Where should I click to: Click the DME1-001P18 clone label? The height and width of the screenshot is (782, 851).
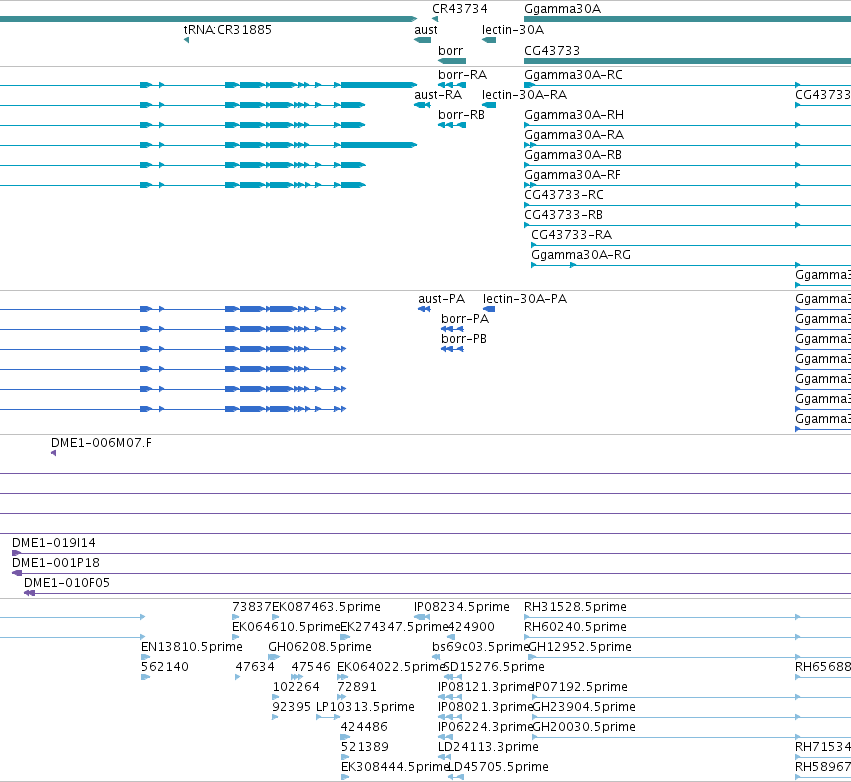pos(56,563)
